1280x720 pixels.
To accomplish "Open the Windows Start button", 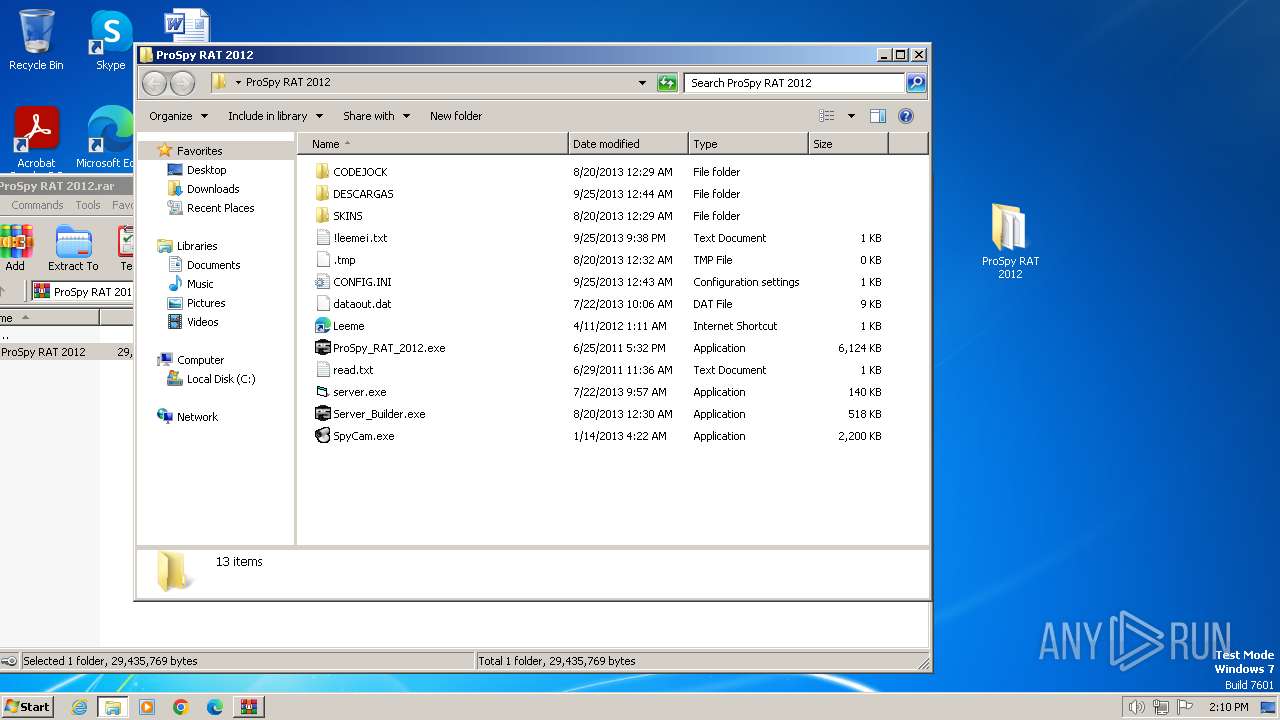I will [27, 706].
